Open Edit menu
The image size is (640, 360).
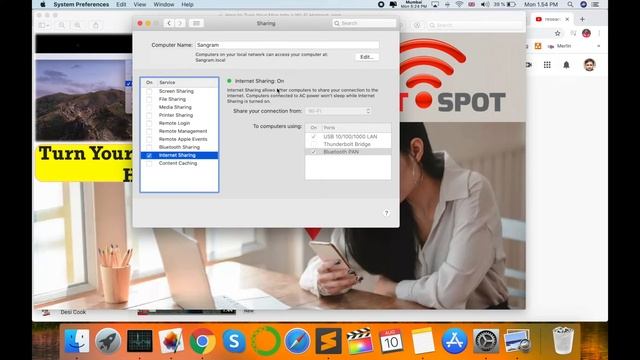coord(121,4)
